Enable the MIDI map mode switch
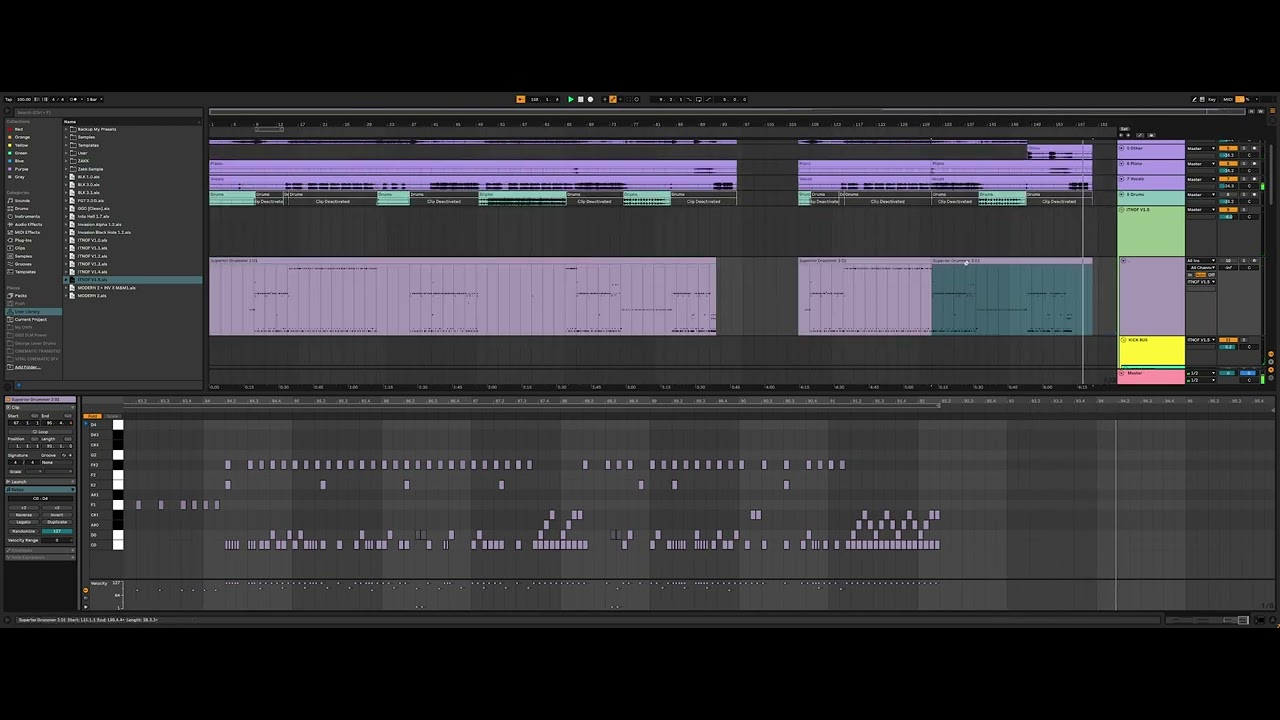This screenshot has height=720, width=1280. click(x=1228, y=99)
